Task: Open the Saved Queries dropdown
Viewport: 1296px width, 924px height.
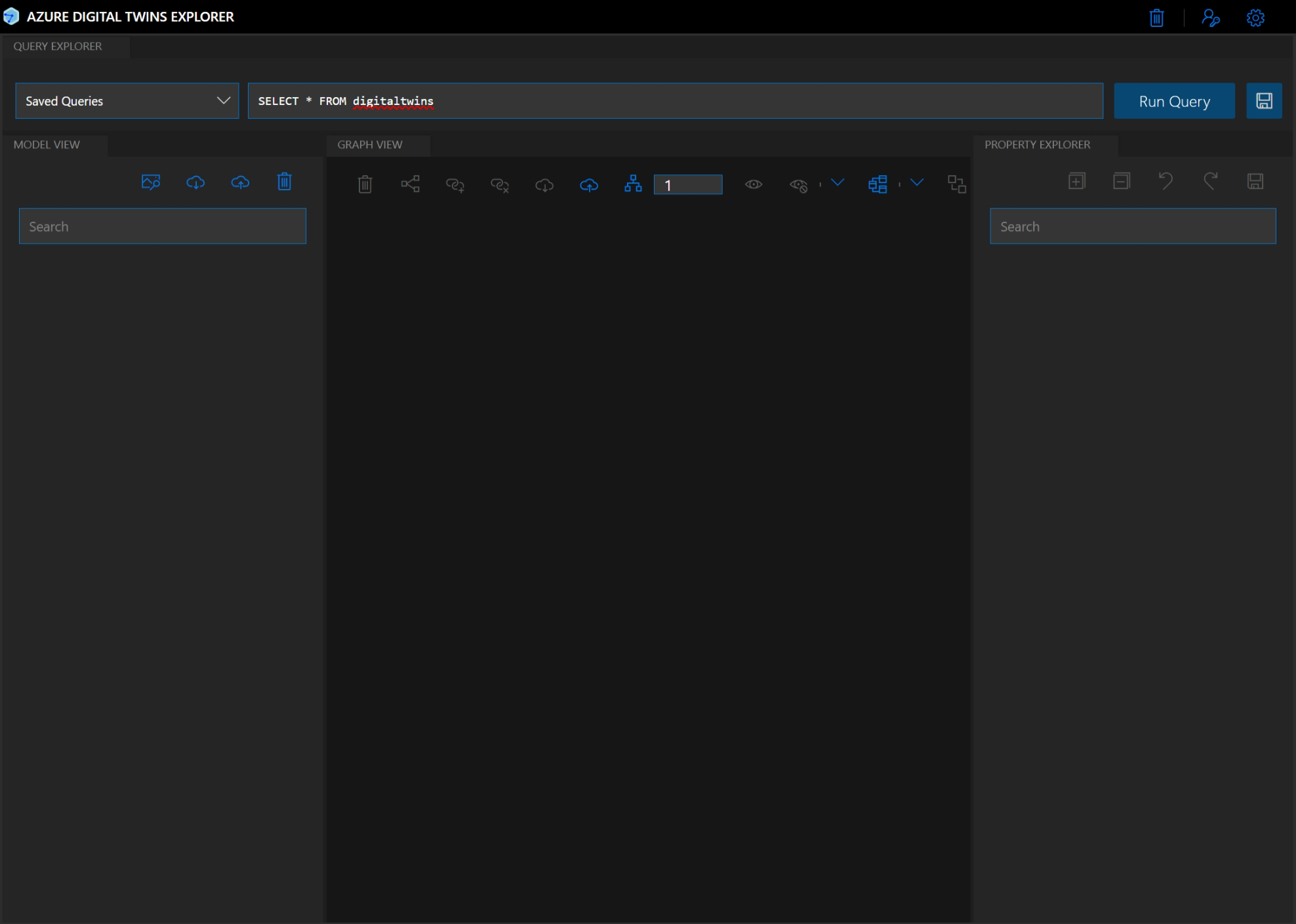Action: click(127, 101)
